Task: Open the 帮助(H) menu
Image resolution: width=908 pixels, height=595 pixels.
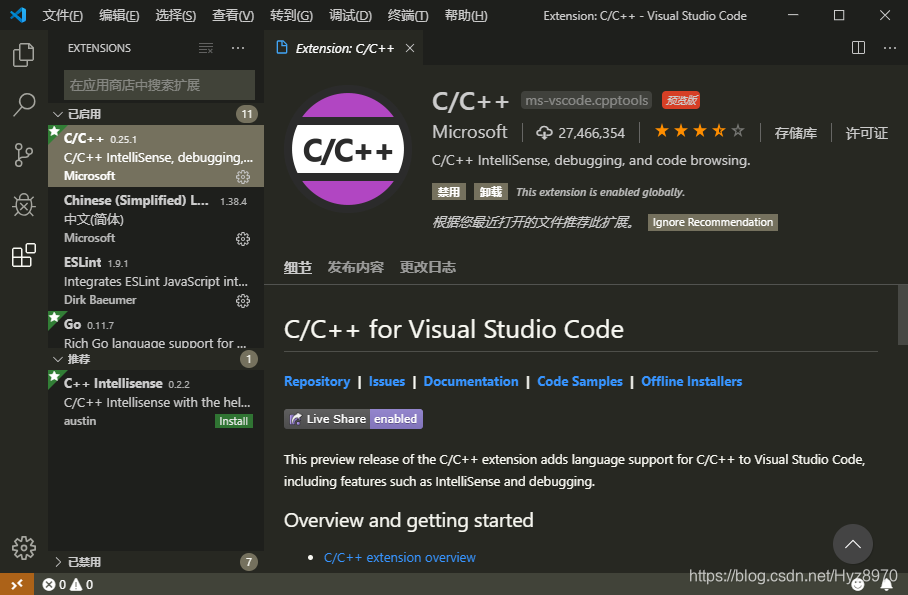Action: point(466,16)
